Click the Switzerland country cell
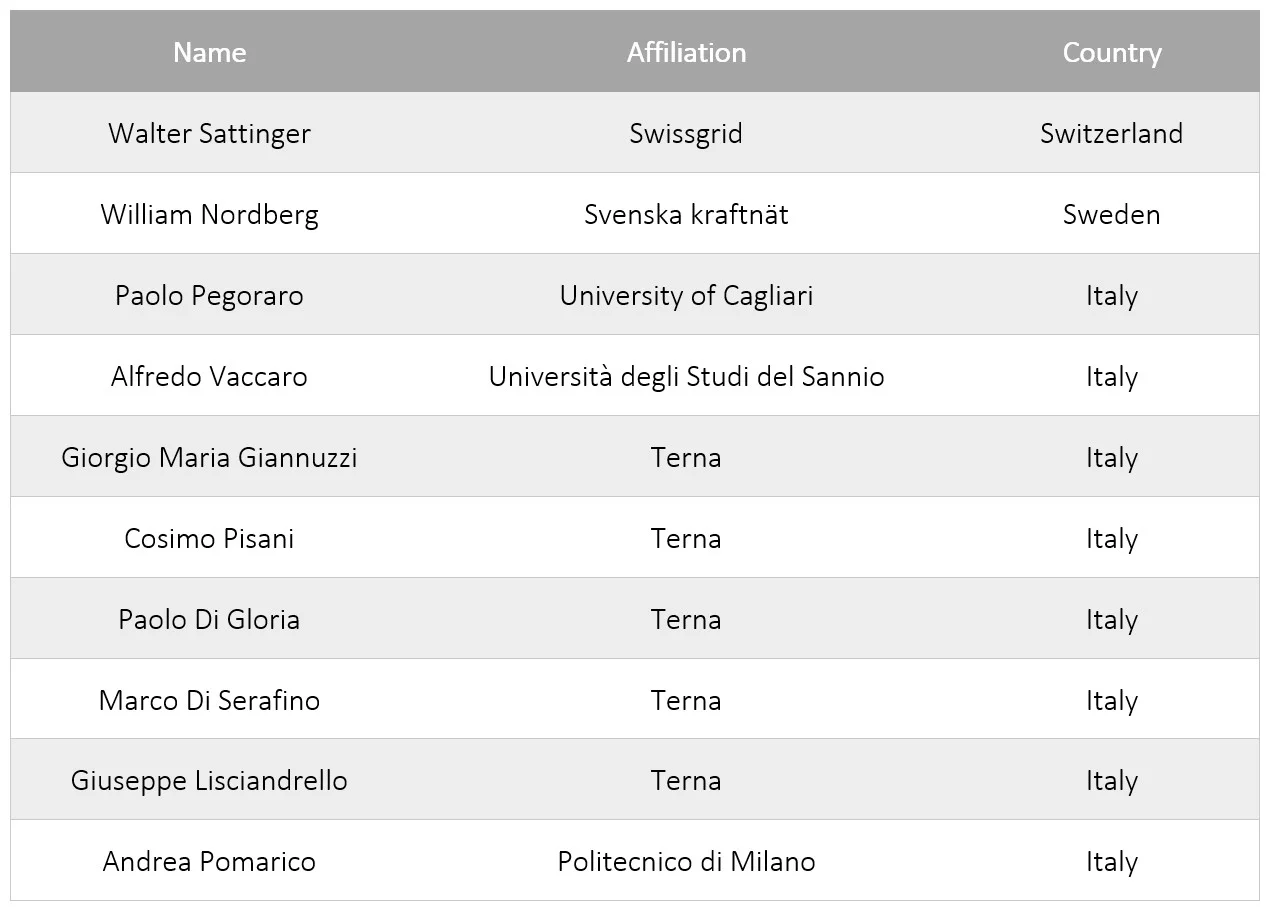 click(x=1111, y=133)
